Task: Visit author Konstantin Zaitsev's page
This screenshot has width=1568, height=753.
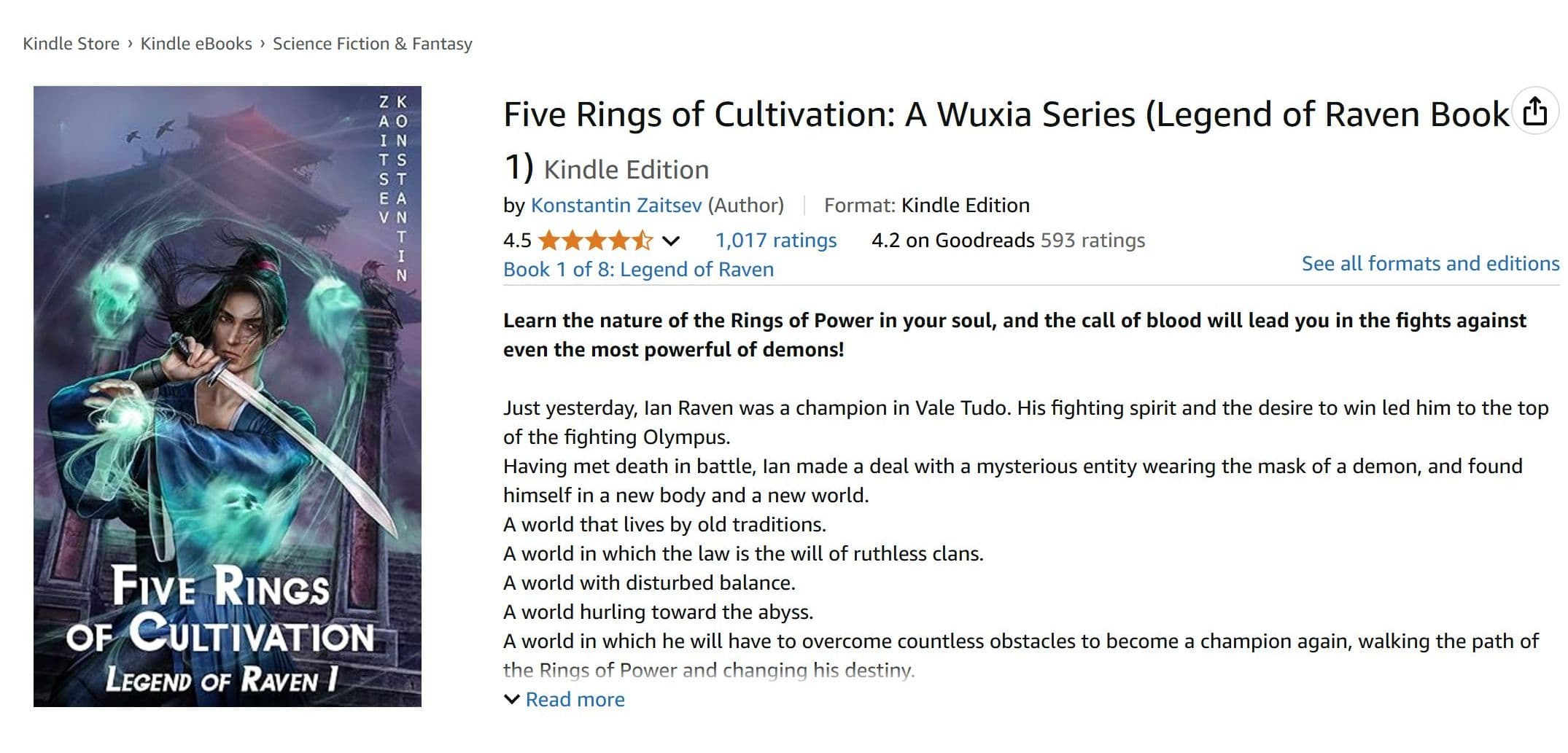Action: (616, 206)
